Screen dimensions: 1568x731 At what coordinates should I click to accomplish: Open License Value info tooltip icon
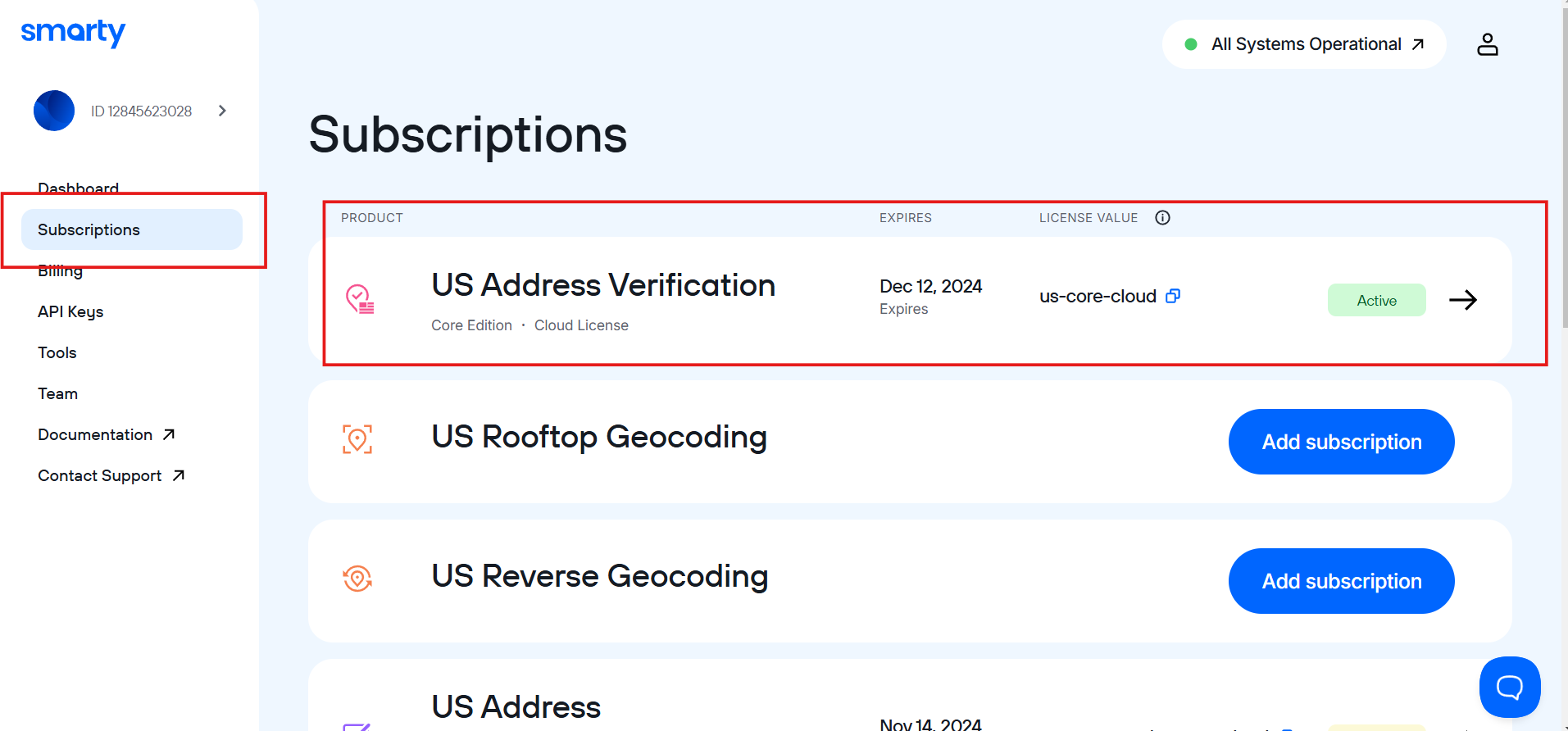click(1162, 217)
